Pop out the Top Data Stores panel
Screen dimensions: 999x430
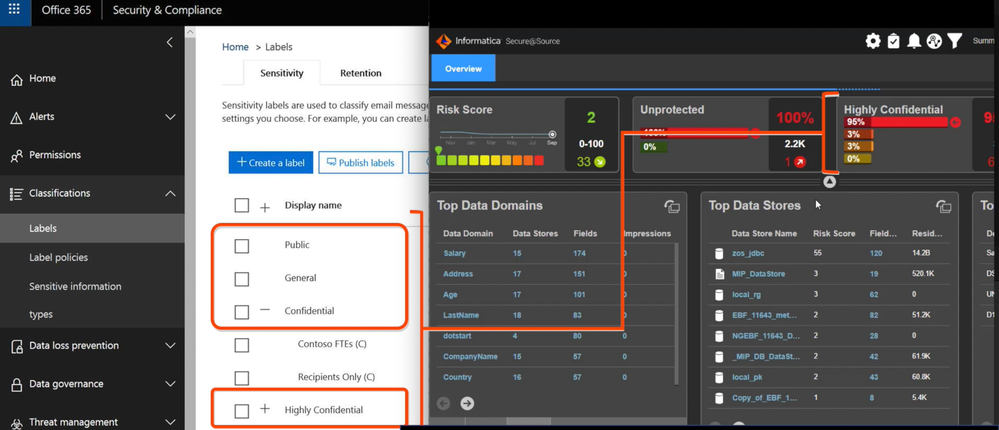pos(944,206)
